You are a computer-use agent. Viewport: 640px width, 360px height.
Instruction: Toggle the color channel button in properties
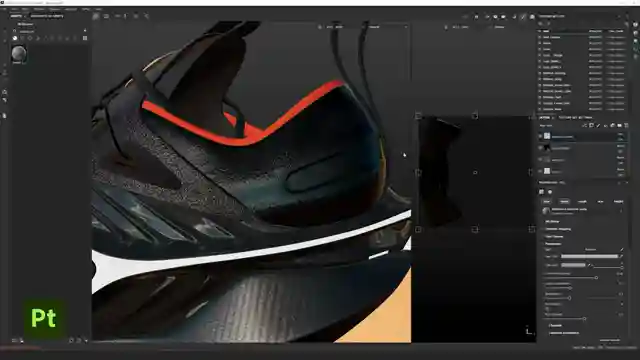tap(547, 202)
